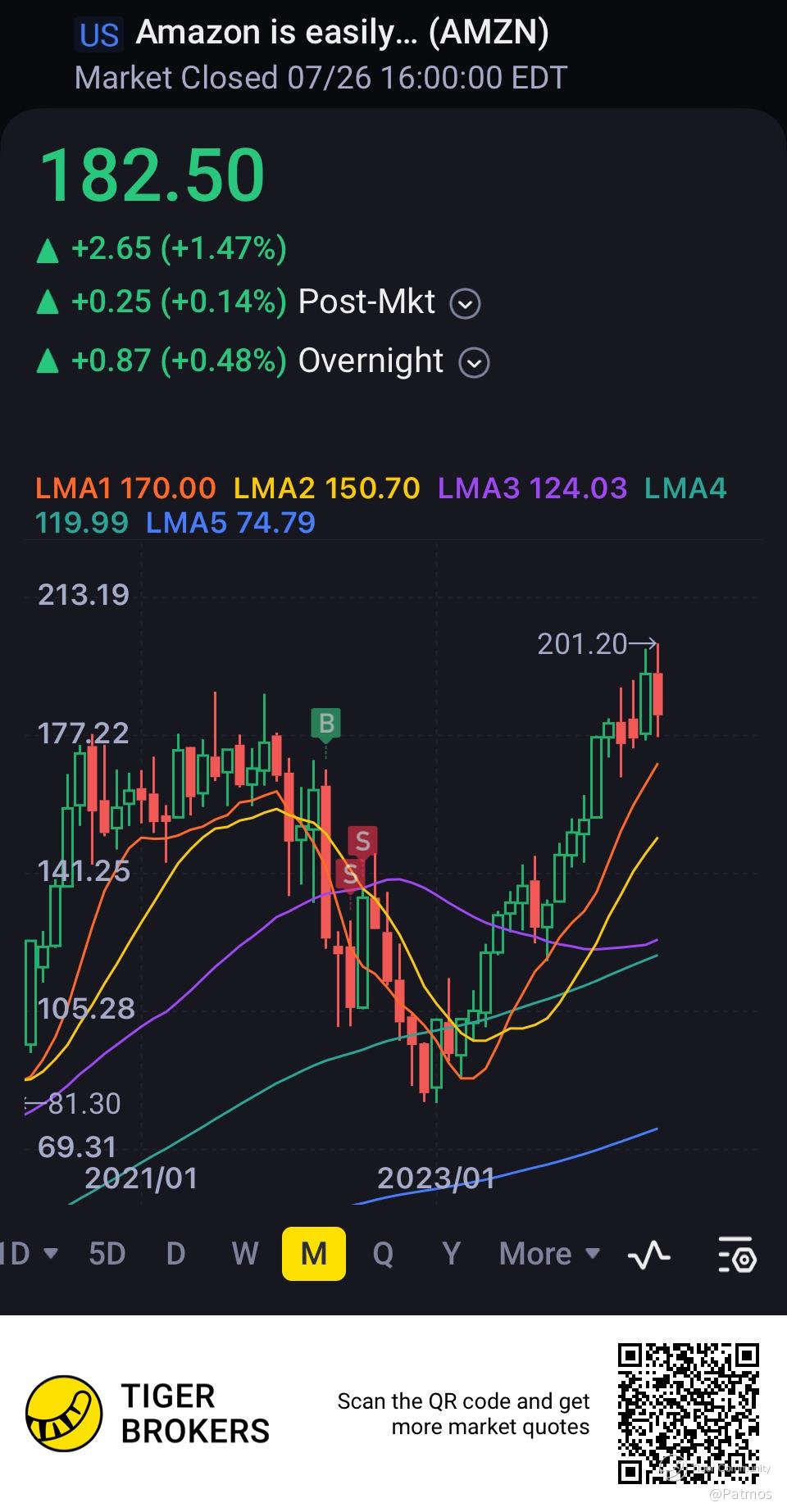Tap the Market Closed timestamp line
The image size is (787, 1512).
[x=321, y=79]
